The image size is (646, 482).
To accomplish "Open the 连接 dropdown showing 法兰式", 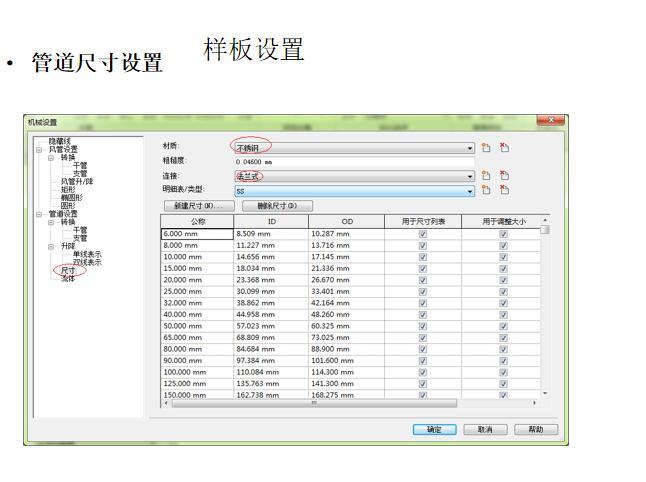I will coord(469,176).
